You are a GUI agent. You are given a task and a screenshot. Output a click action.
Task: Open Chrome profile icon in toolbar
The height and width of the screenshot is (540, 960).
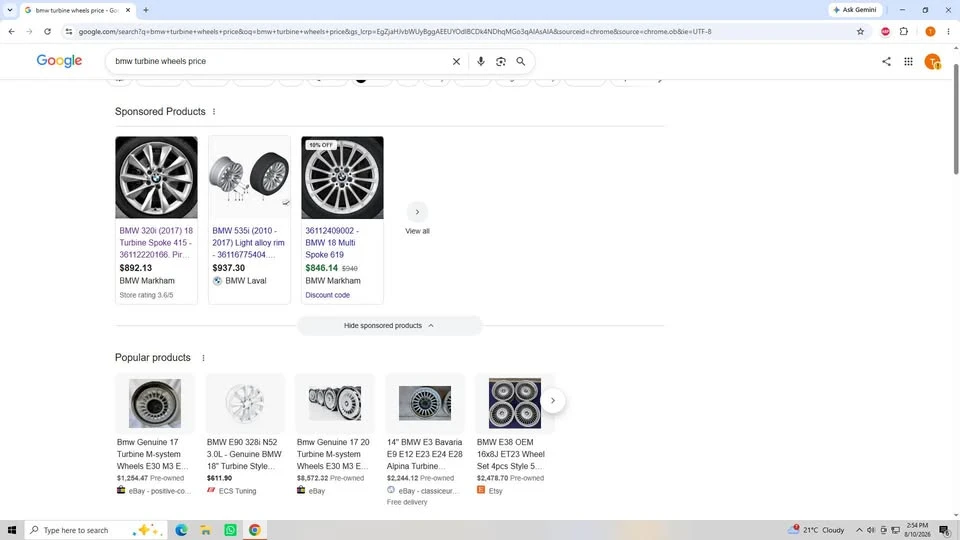click(x=930, y=31)
